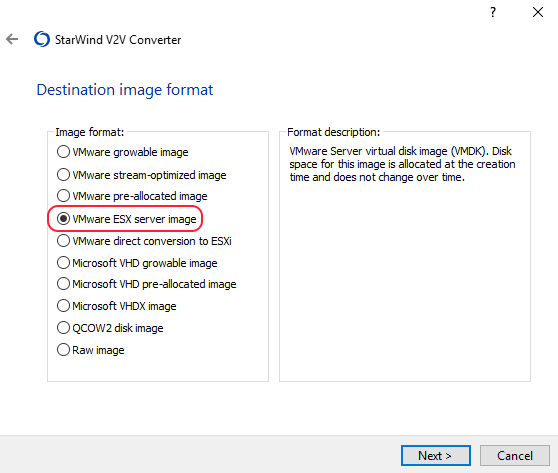Viewport: 558px width, 473px height.
Task: Select QCOW2 disk image option
Action: [110, 328]
